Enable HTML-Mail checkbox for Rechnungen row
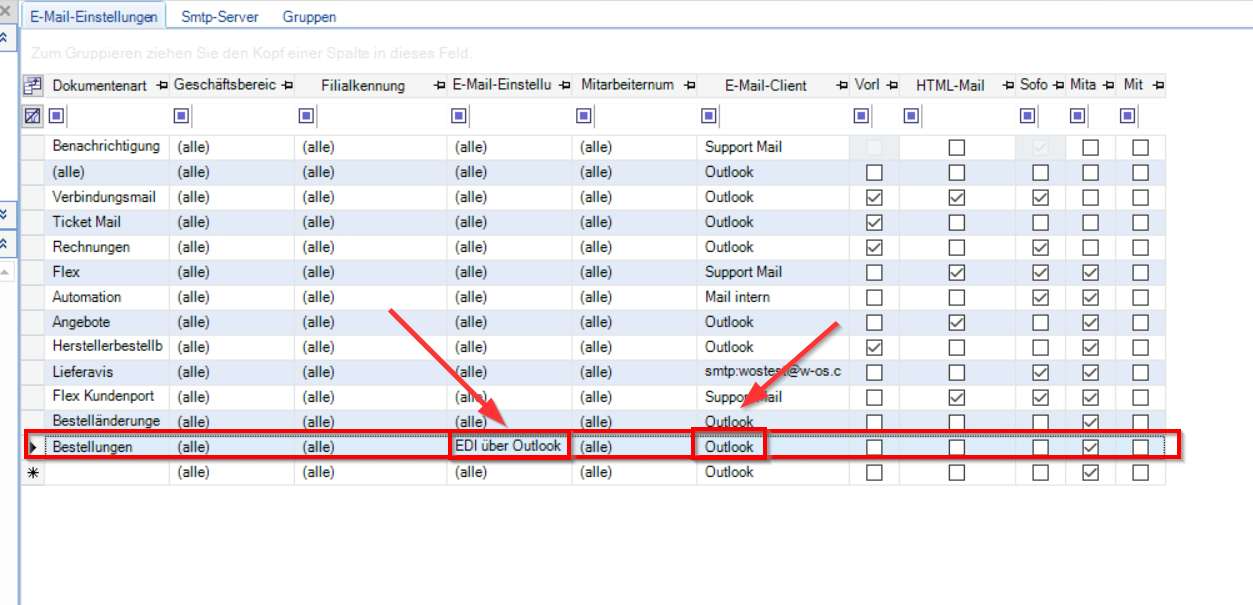 [957, 247]
